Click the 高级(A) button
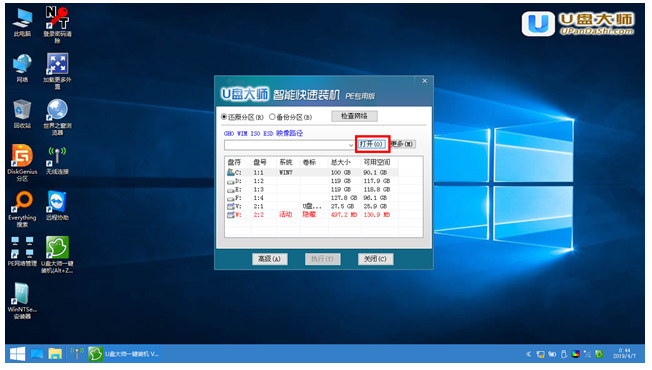Viewport: 652px width, 370px height. [270, 259]
